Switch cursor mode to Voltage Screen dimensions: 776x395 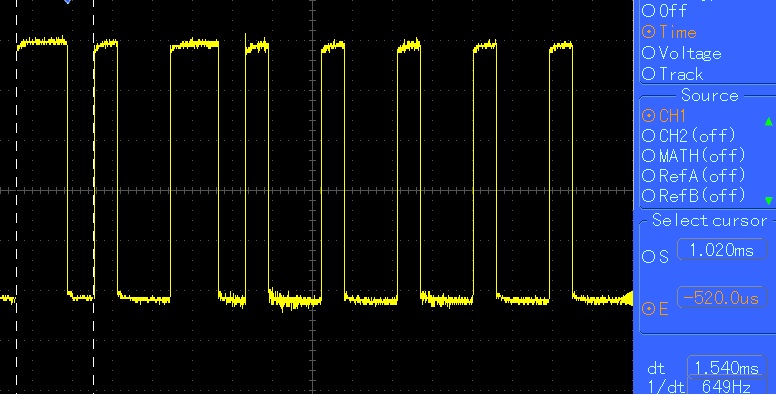tap(648, 53)
